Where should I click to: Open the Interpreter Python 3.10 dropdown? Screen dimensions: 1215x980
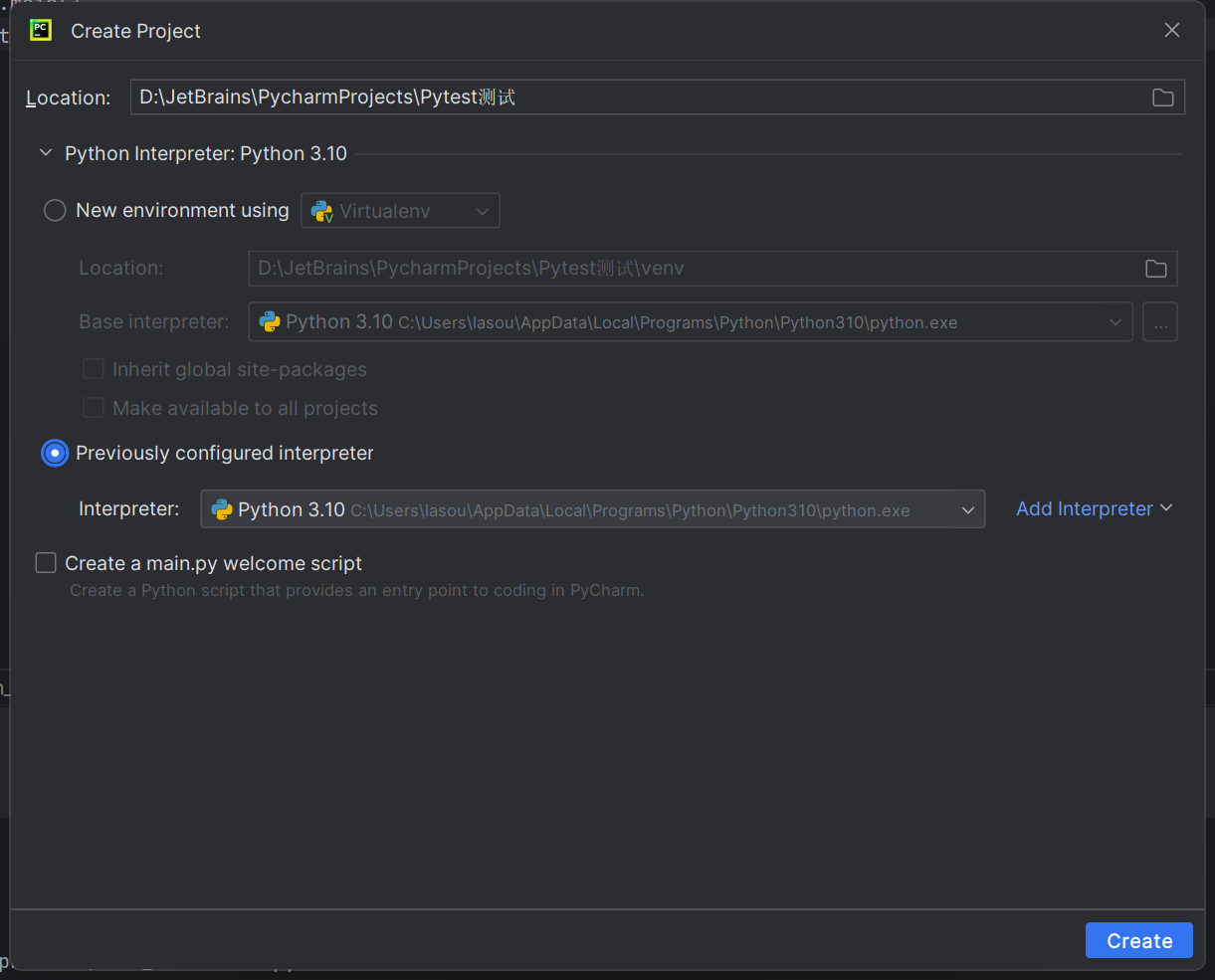pyautogui.click(x=593, y=509)
